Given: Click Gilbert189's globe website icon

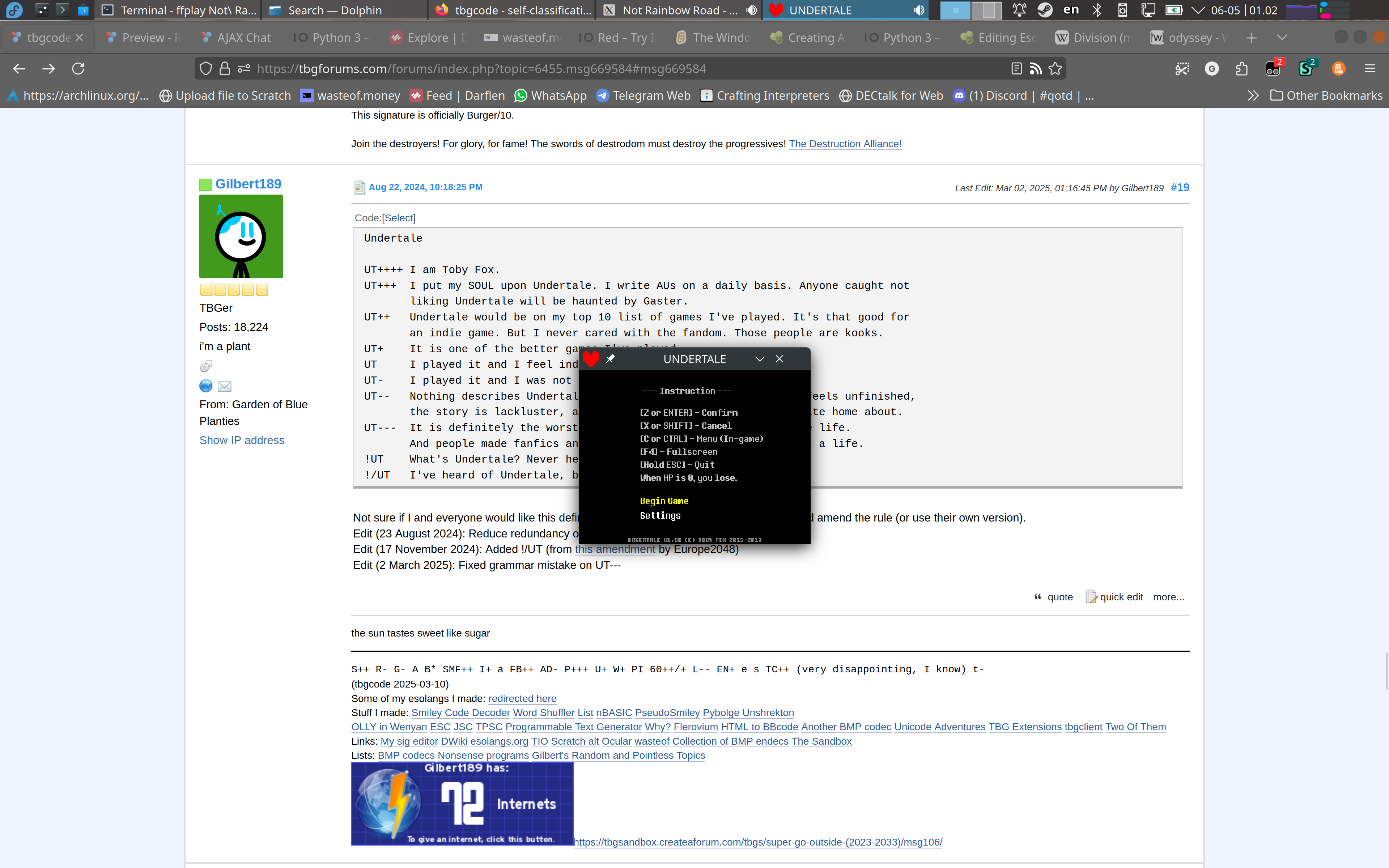Looking at the screenshot, I should (206, 386).
